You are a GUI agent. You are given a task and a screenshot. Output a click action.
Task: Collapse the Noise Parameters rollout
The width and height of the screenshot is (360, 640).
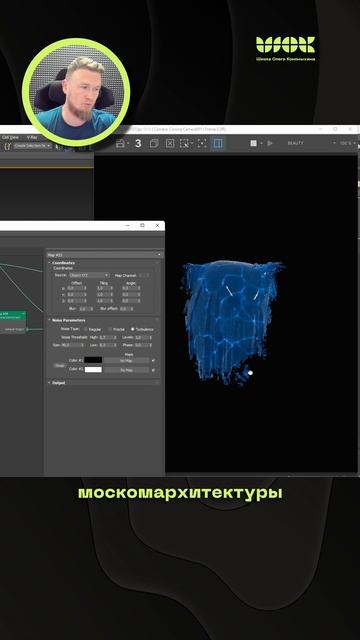pyautogui.click(x=69, y=320)
